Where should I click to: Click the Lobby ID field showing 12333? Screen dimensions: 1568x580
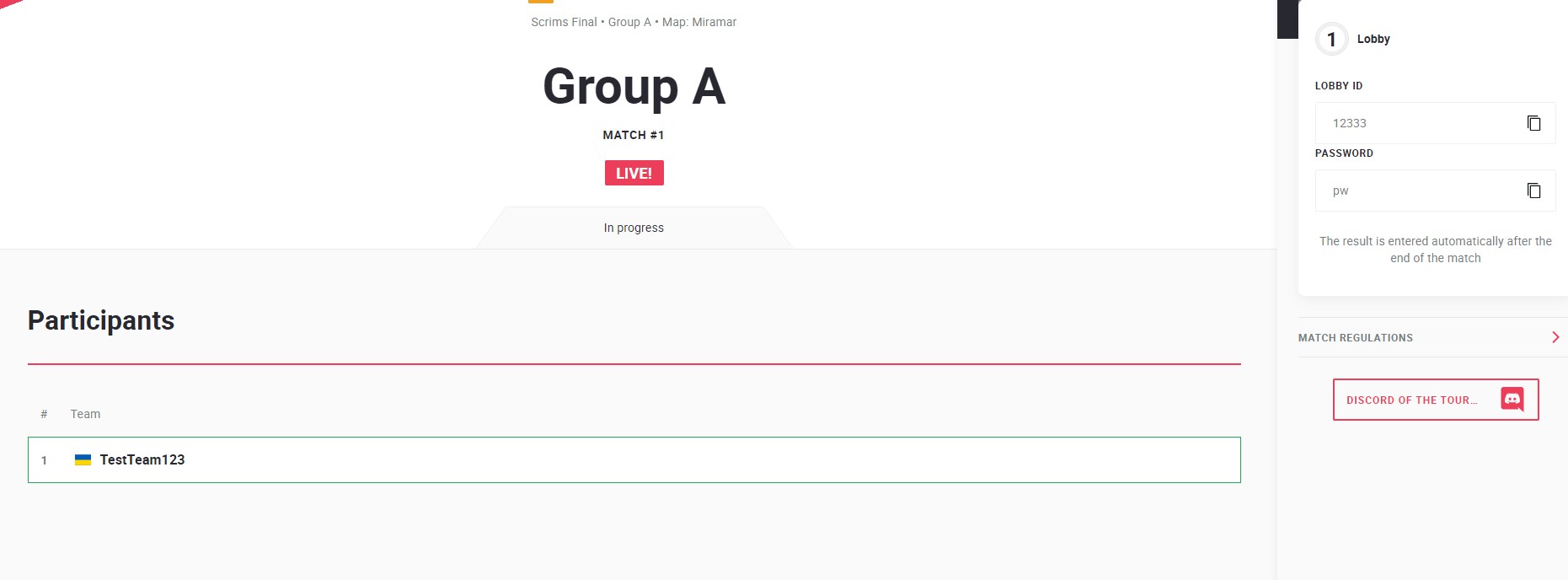(x=1435, y=123)
